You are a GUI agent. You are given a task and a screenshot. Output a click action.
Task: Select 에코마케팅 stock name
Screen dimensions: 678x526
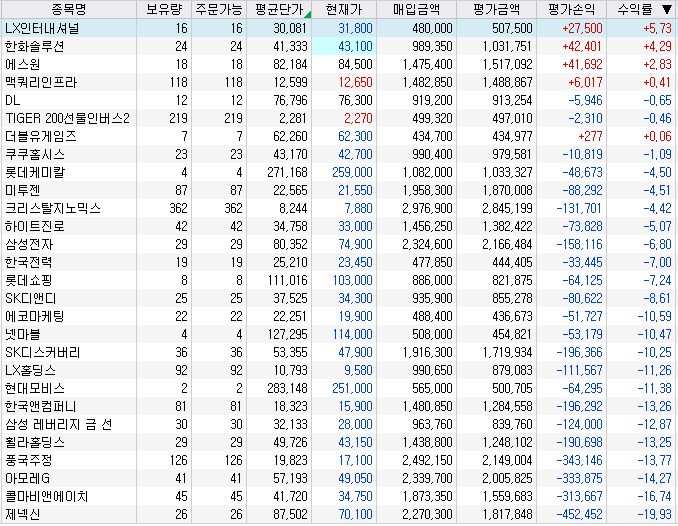coord(35,317)
